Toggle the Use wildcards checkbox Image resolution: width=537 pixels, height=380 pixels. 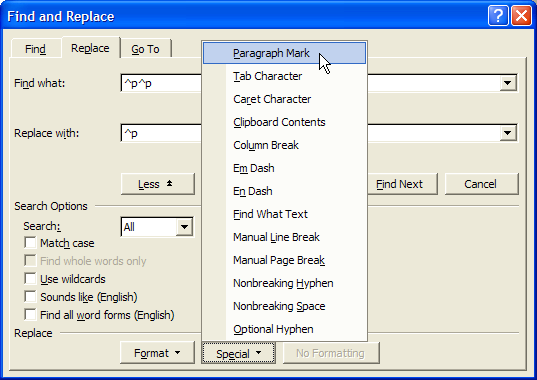[30, 279]
